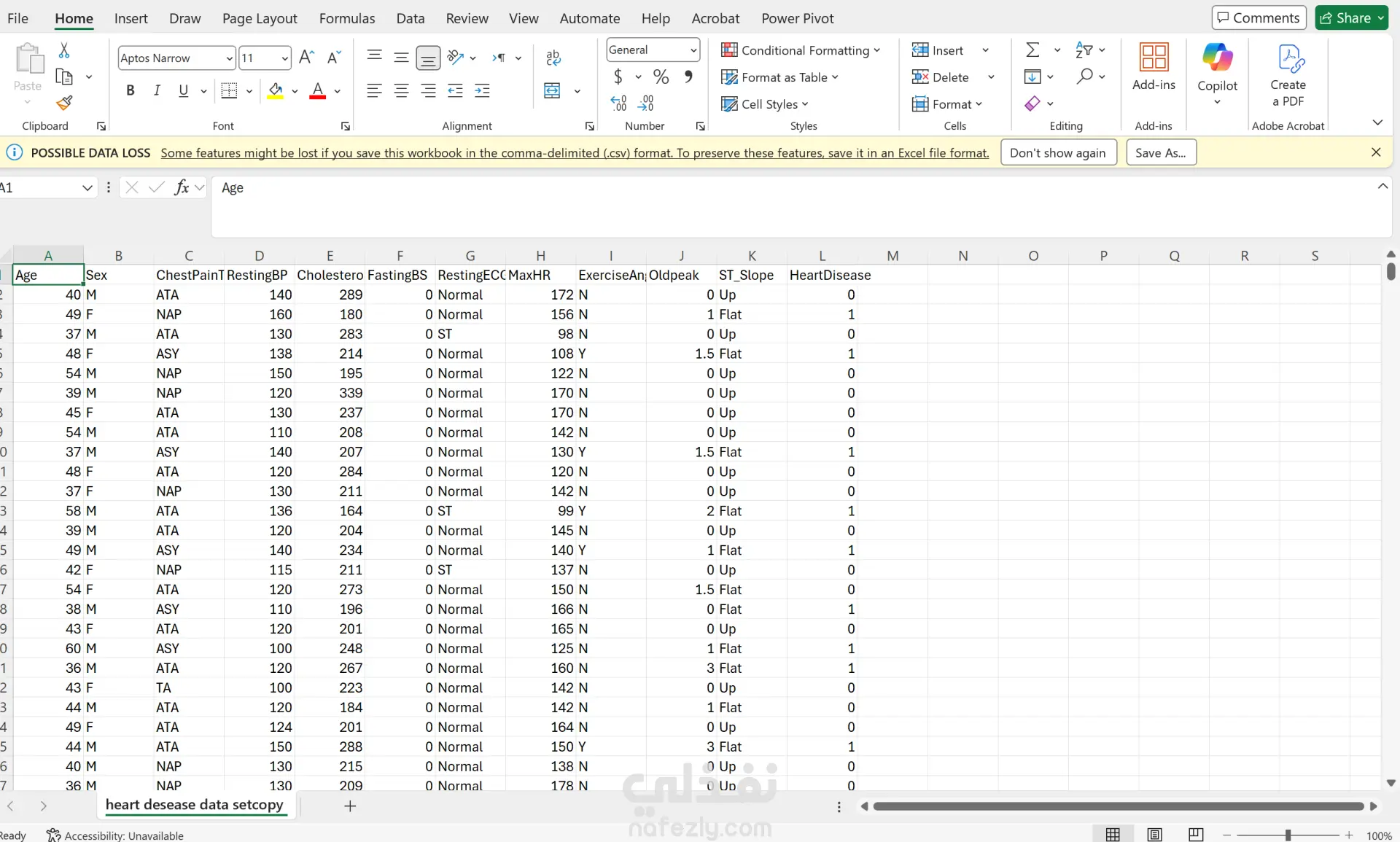Click the Increase Decimal icon
1400x842 pixels.
618,104
